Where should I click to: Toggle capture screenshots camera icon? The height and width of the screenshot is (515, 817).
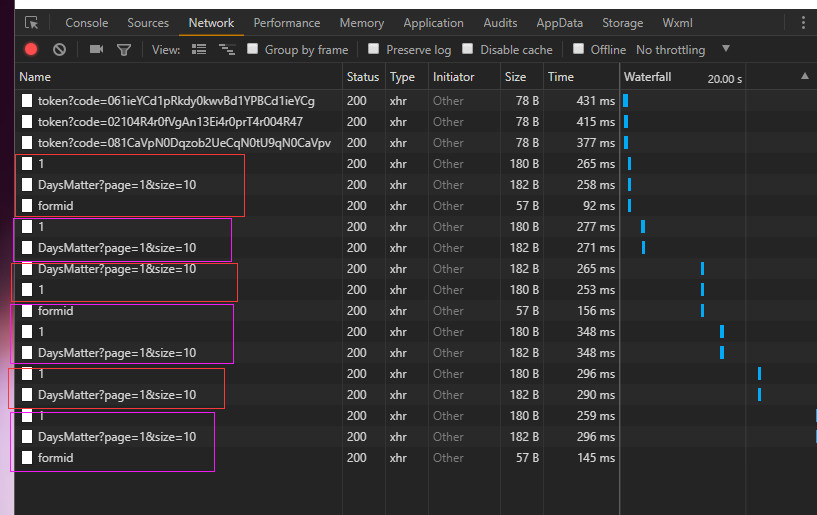96,49
